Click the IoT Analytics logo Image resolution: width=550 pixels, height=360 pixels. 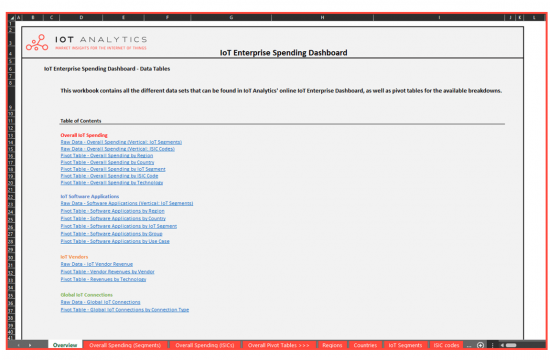tap(87, 43)
